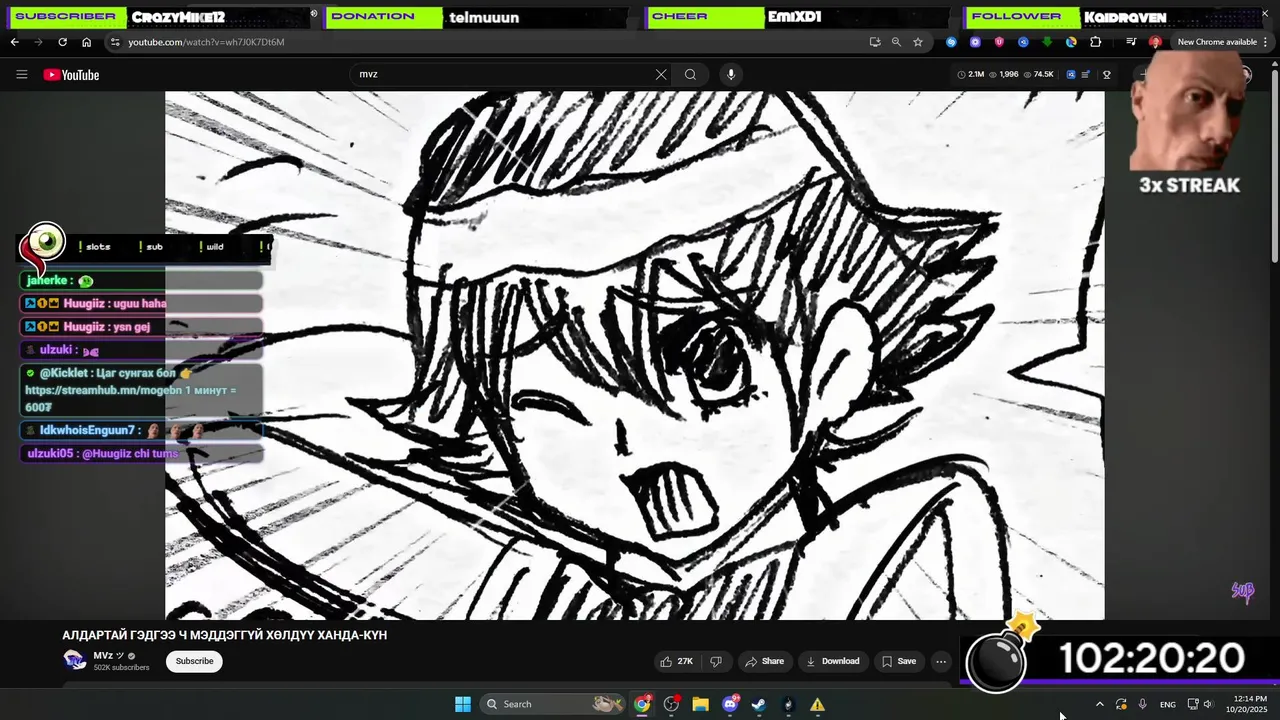Click ulzuki05 chat message
The width and height of the screenshot is (1280, 720).
pyautogui.click(x=142, y=453)
